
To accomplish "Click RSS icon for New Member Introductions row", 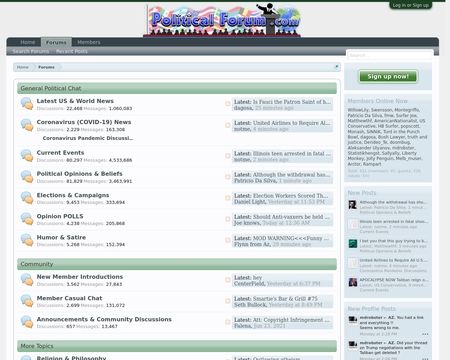I will point(228,280).
